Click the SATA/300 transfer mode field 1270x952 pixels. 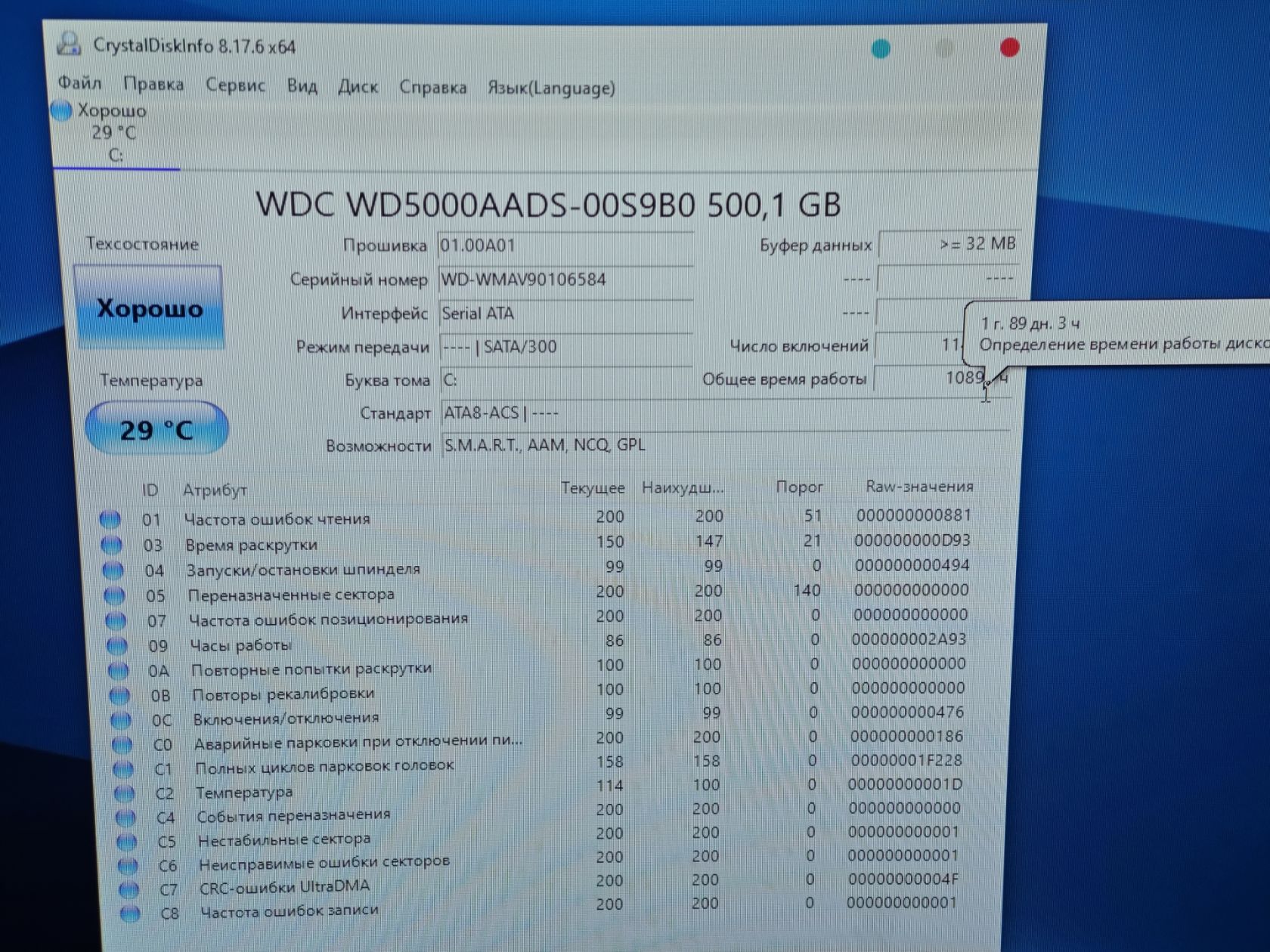[x=566, y=347]
